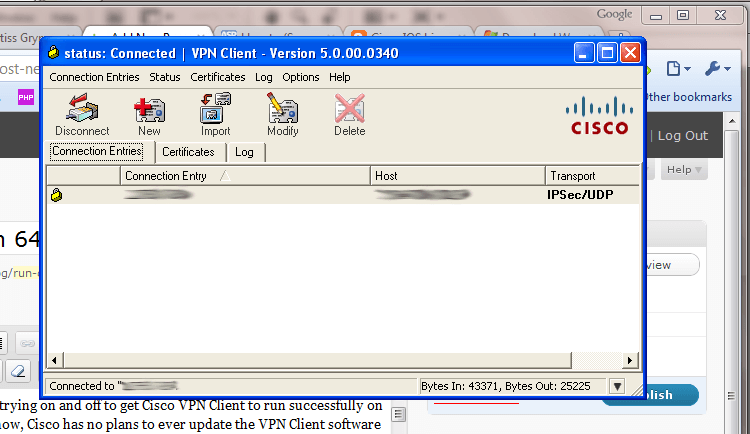Open Other bookmarks folder in browser
This screenshot has width=750, height=434.
tap(689, 97)
